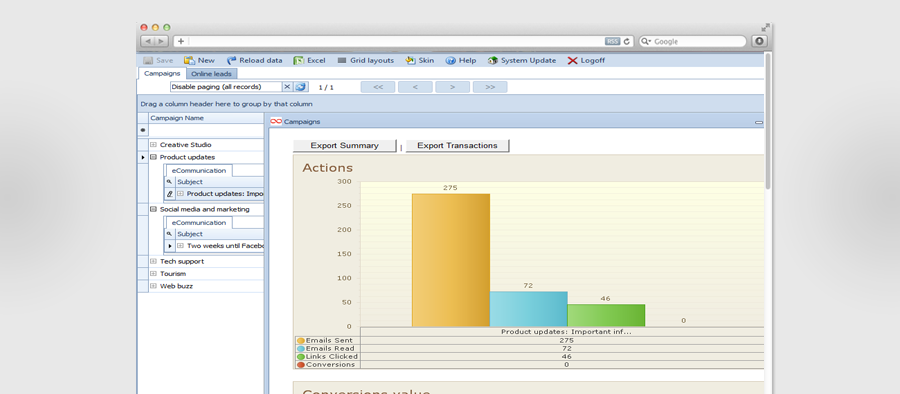Click Subject header under Social media
Image resolution: width=900 pixels, height=394 pixels.
[219, 234]
